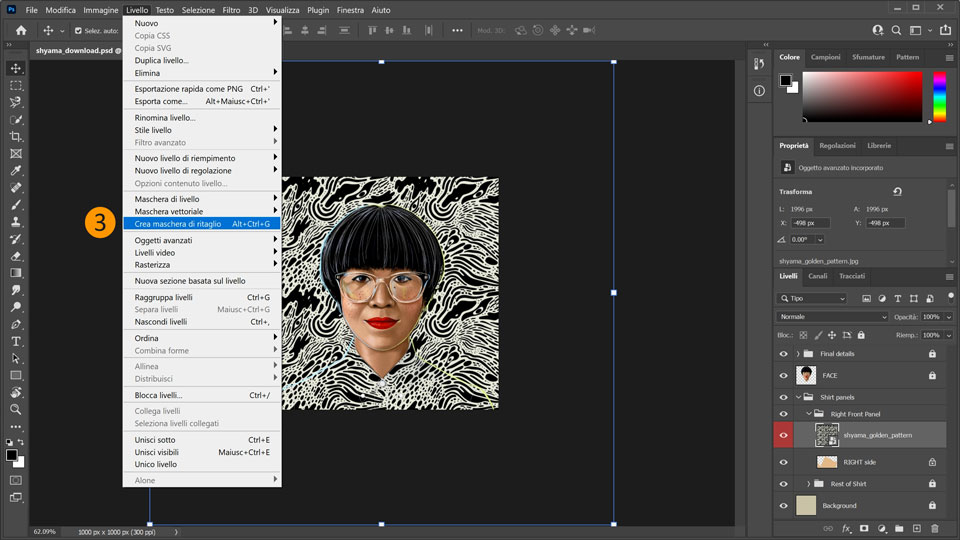Click the fx layer style icon
Screen dimensions: 960x540
click(x=846, y=528)
